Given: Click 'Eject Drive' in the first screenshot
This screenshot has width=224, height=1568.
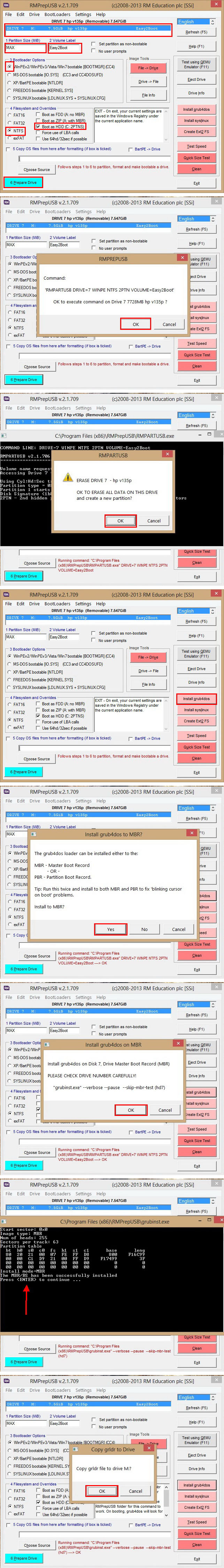Looking at the screenshot, I should (196, 80).
